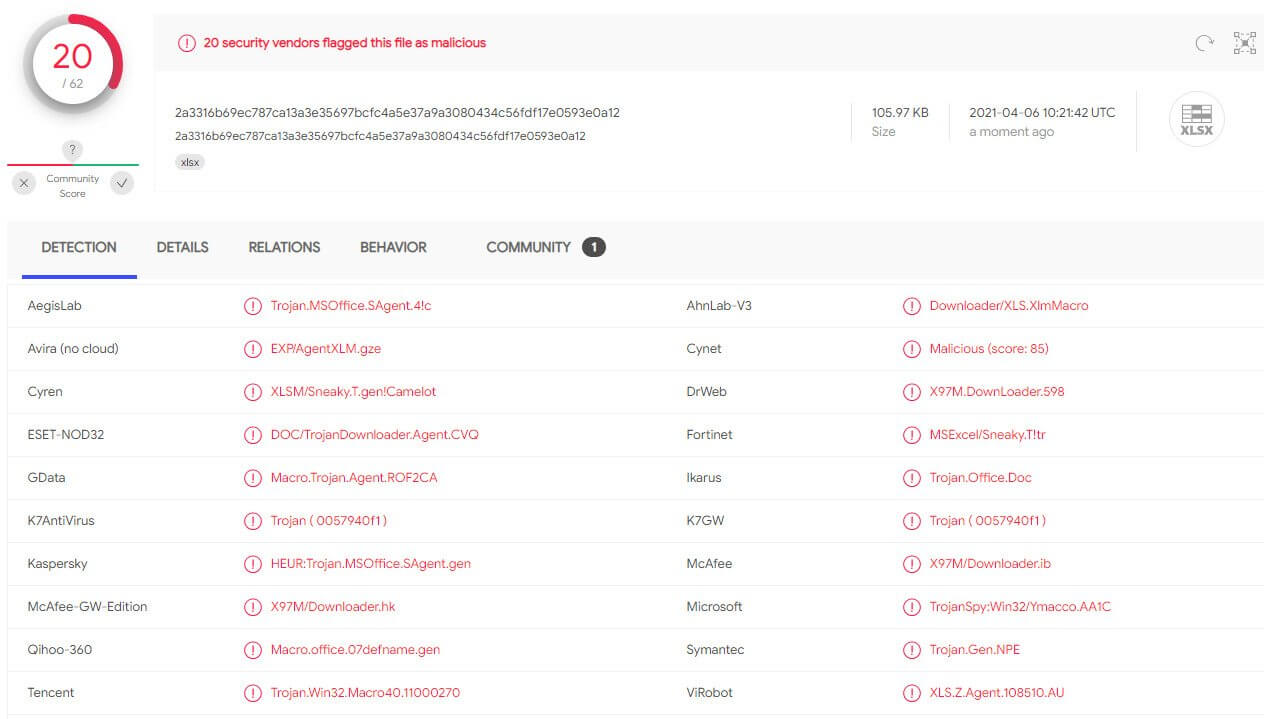Click the ViRobot vendor name
The image size is (1264, 719).
coord(711,693)
